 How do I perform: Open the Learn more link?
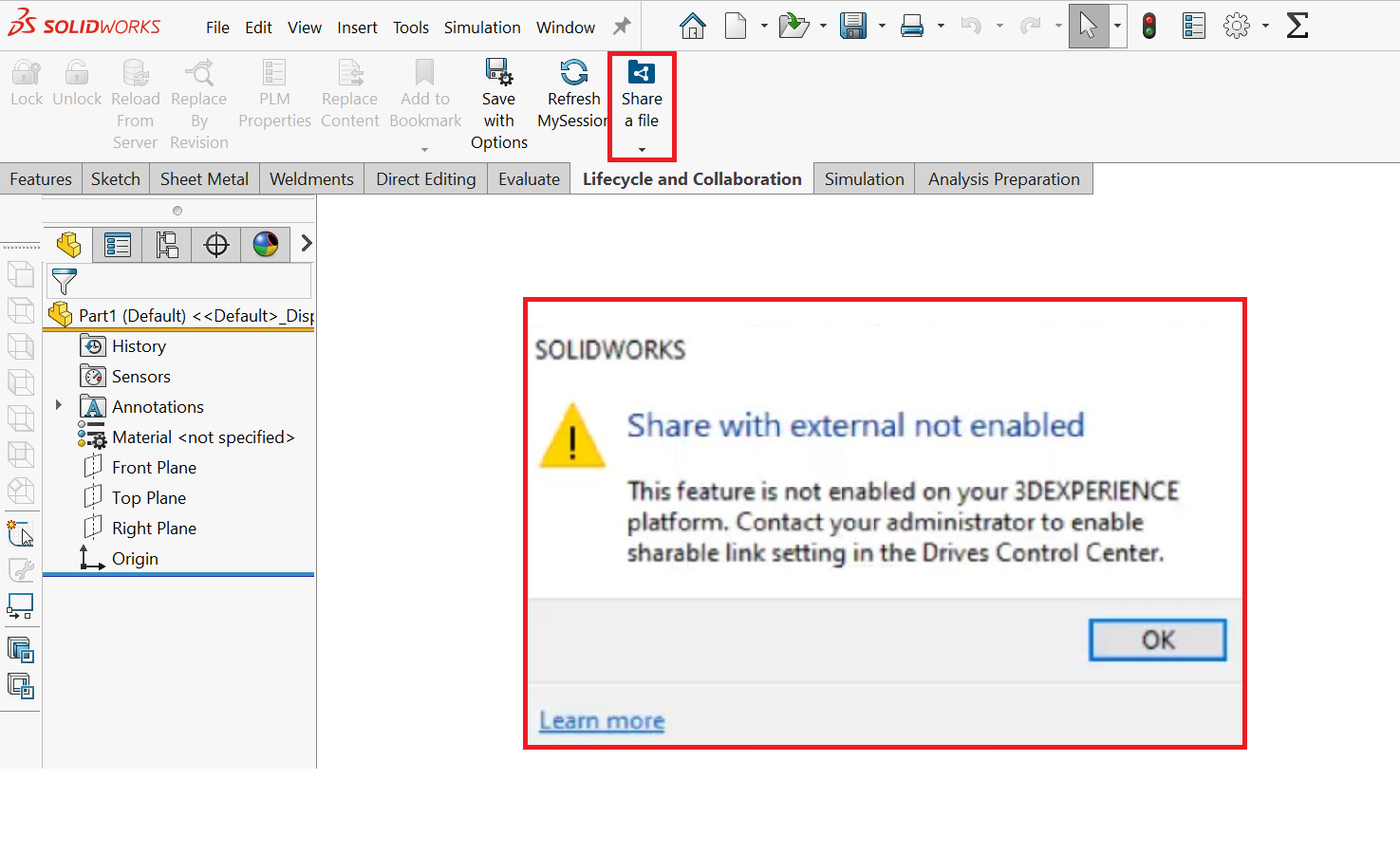pyautogui.click(x=601, y=720)
